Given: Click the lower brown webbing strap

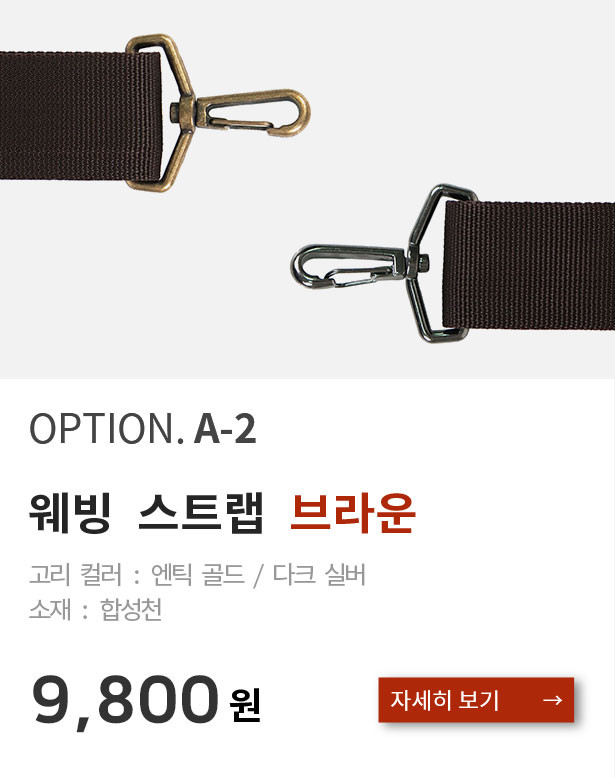Looking at the screenshot, I should [529, 265].
